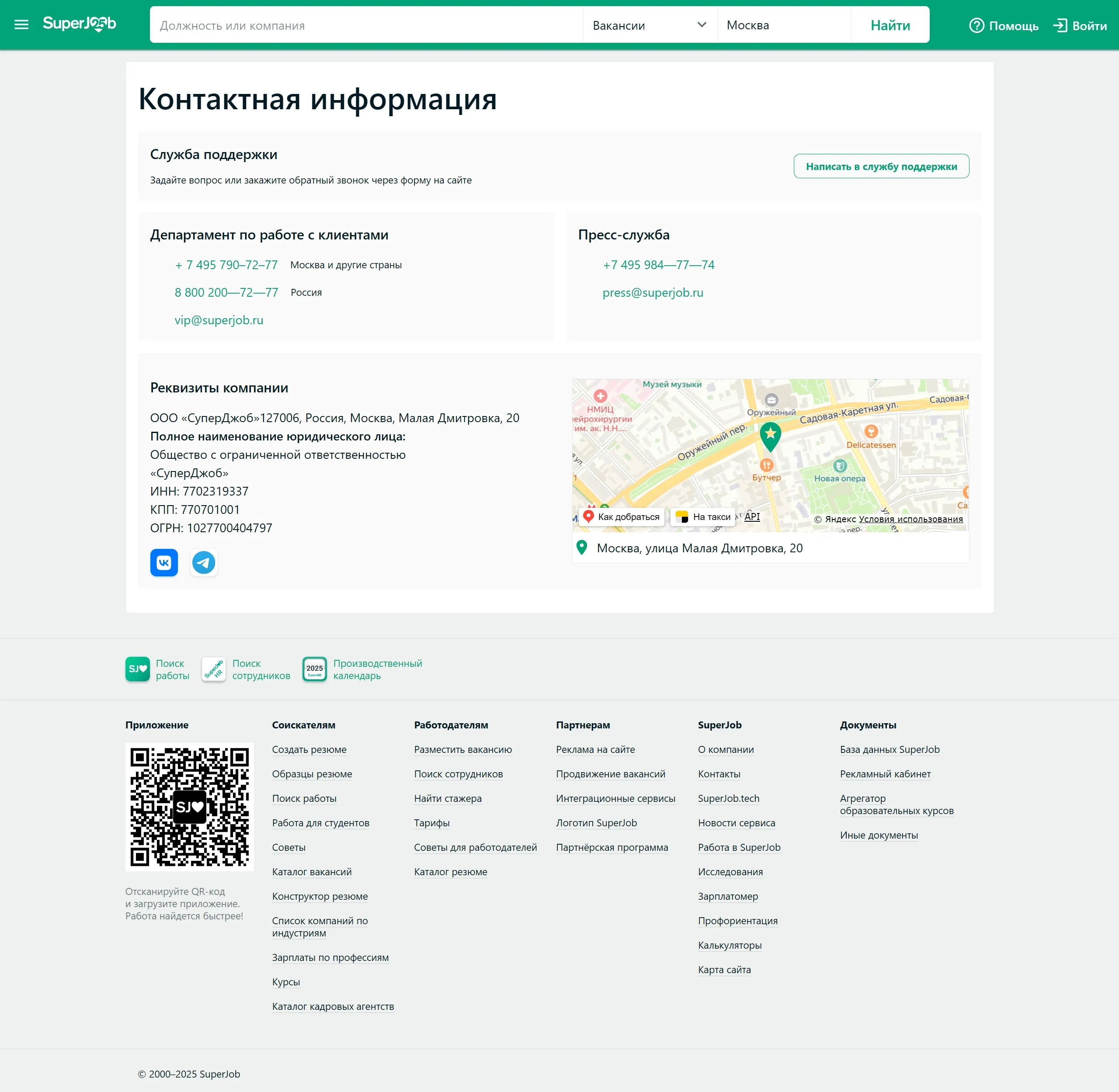1119x1092 pixels.
Task: Open О компании footer link
Action: [x=726, y=749]
